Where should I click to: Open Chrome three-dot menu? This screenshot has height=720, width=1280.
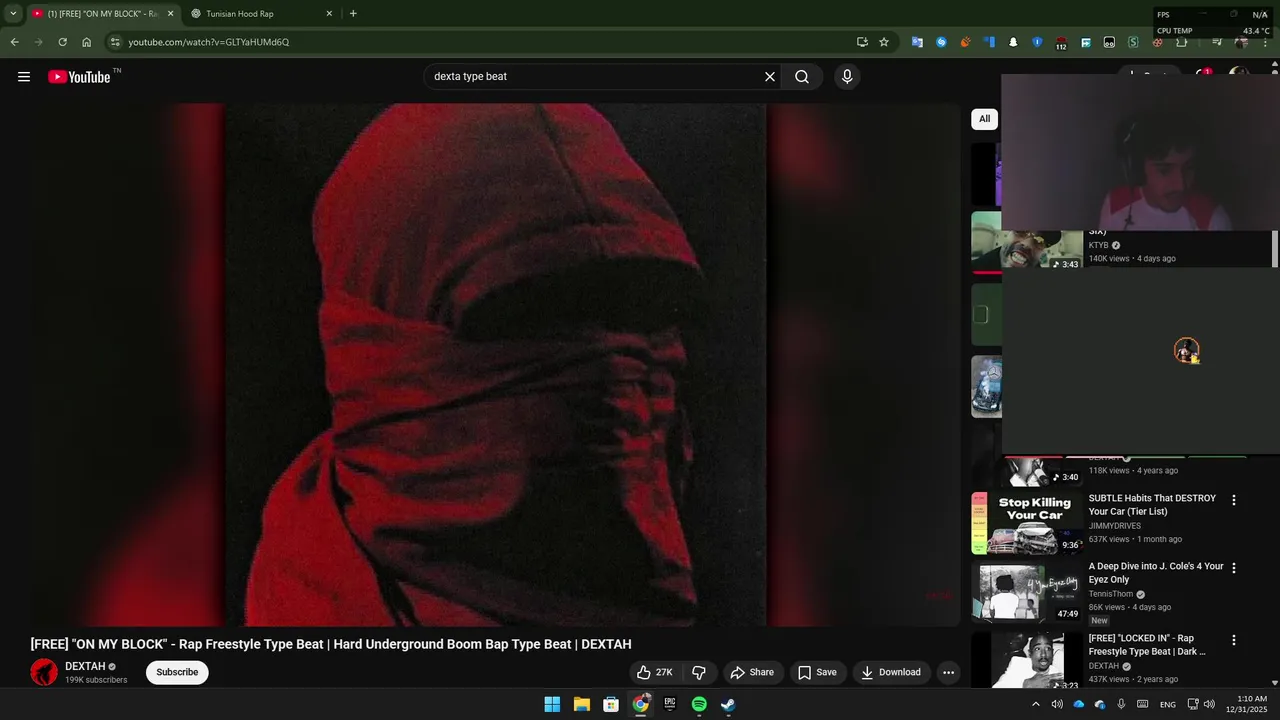[x=1266, y=42]
